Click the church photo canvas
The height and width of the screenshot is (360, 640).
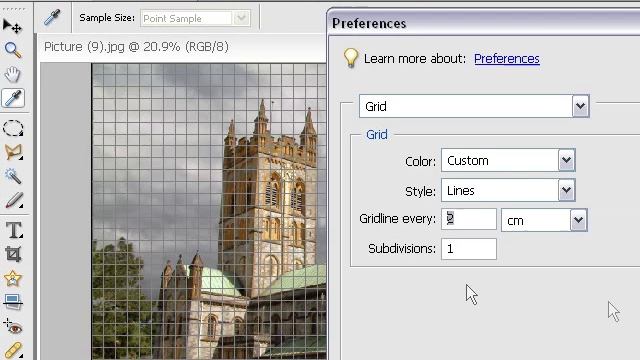[x=209, y=211]
